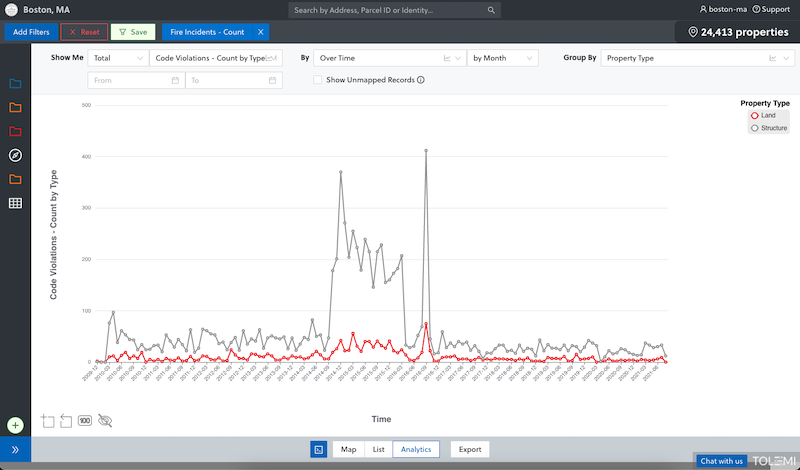This screenshot has width=800, height=470.
Task: Switch to the Map view tab
Action: pyautogui.click(x=348, y=450)
